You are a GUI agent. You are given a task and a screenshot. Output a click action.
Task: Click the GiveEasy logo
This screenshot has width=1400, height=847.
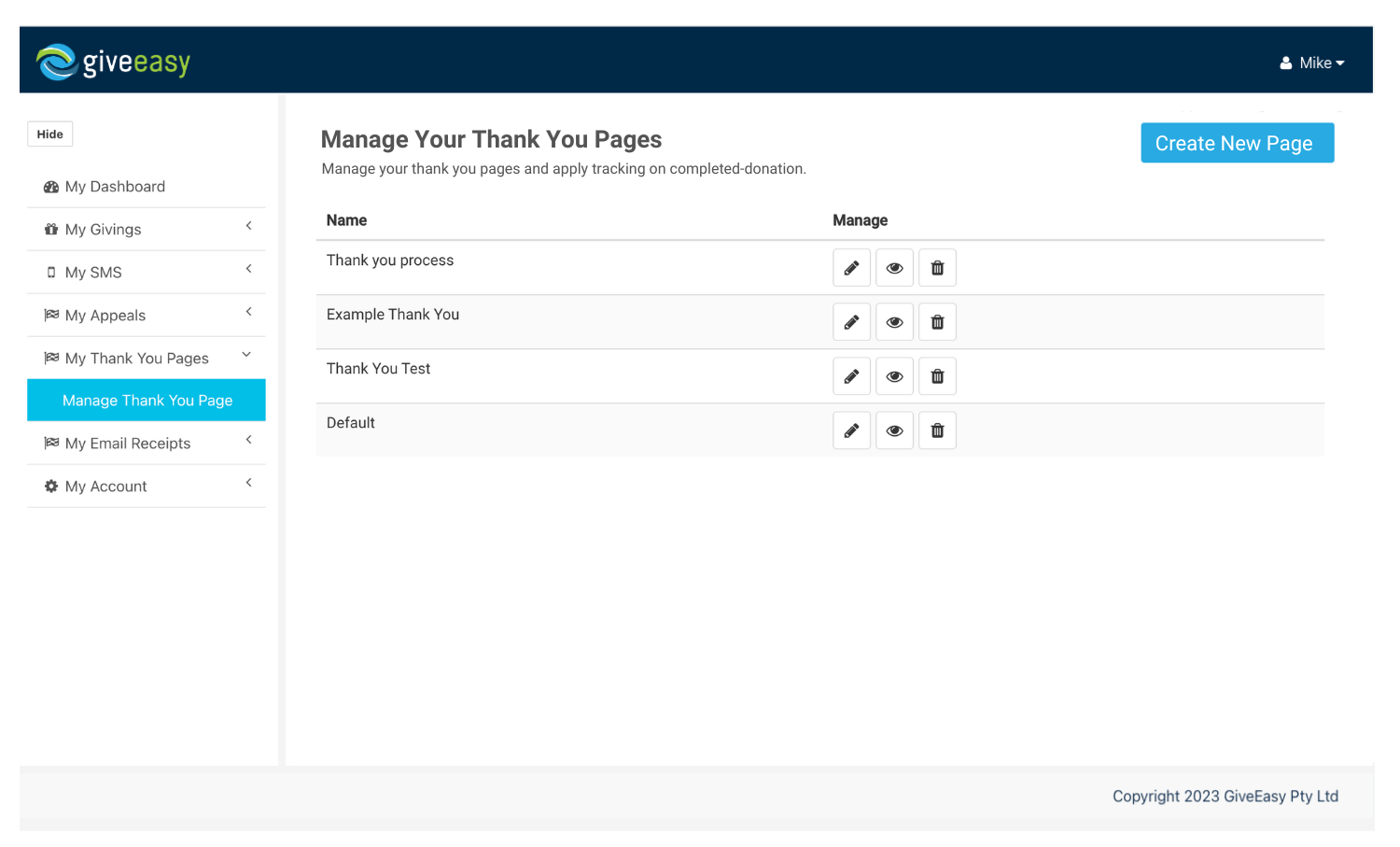(x=113, y=62)
